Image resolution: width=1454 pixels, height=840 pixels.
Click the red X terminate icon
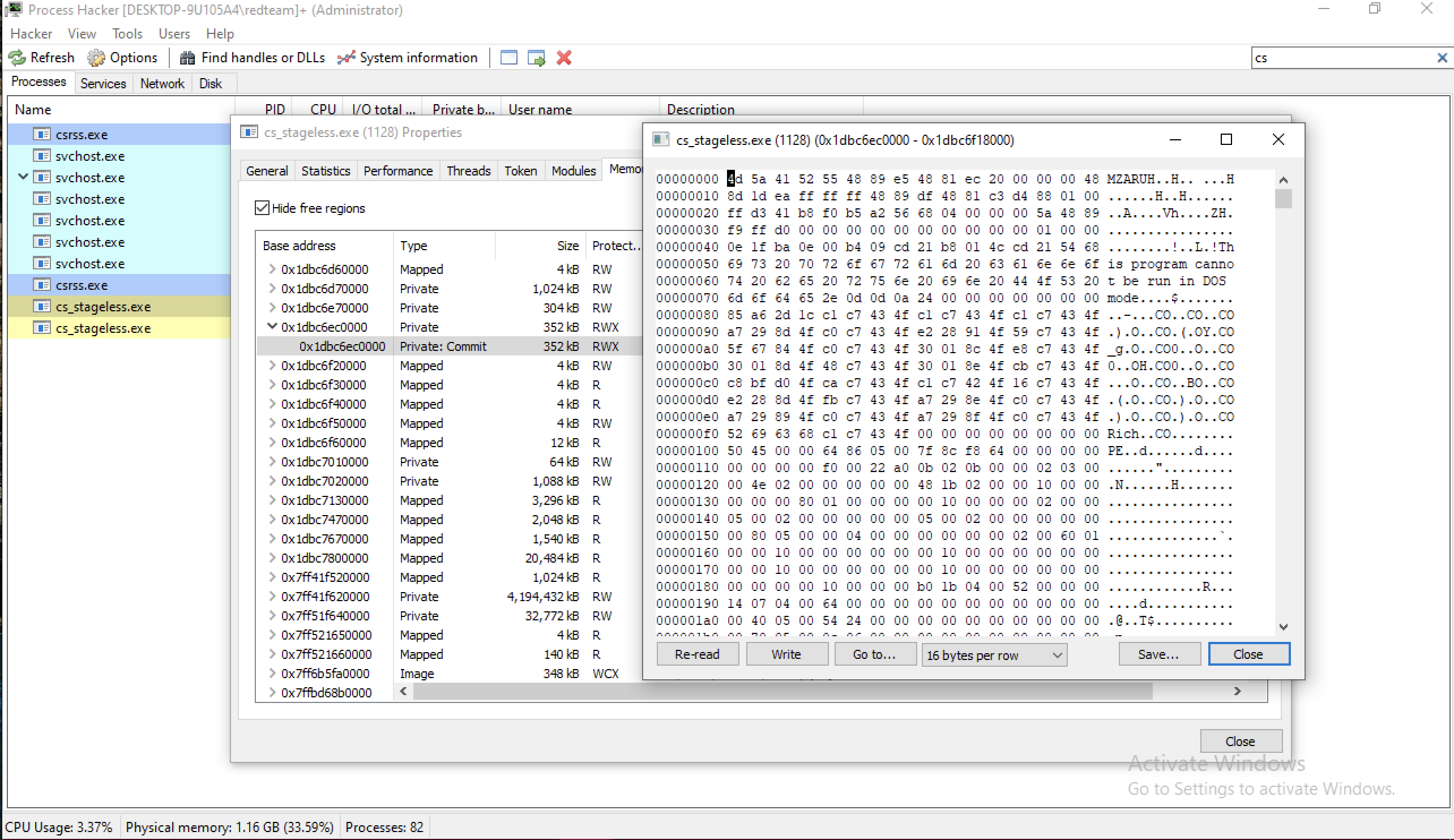564,58
